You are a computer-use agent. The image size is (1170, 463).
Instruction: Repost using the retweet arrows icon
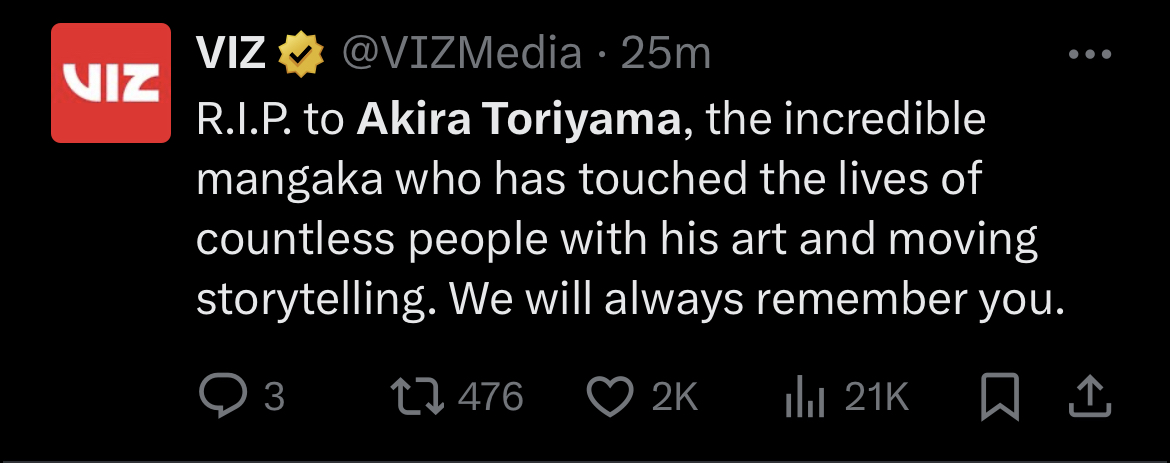point(418,397)
